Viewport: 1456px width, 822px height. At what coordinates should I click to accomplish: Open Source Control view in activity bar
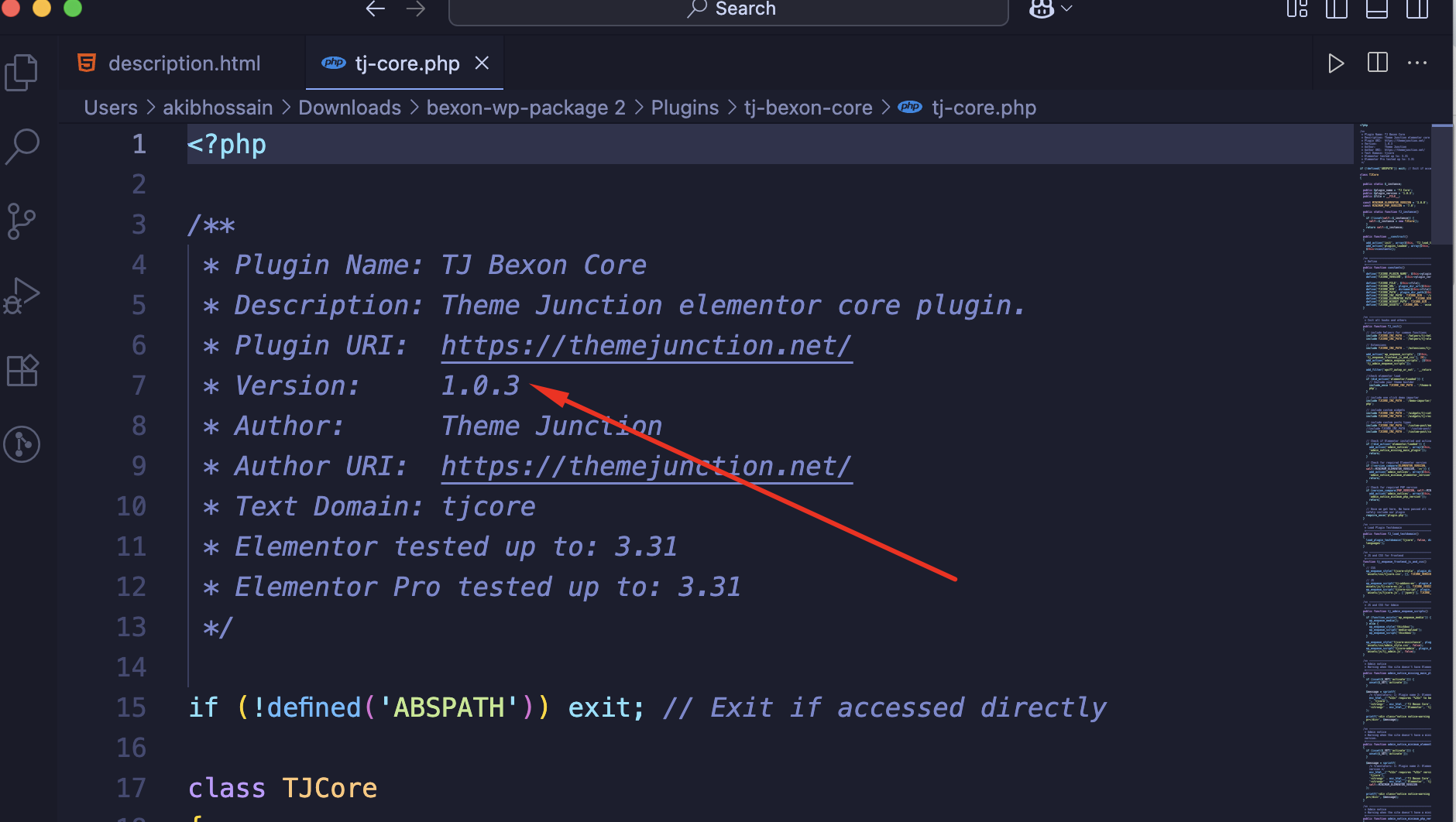click(22, 221)
